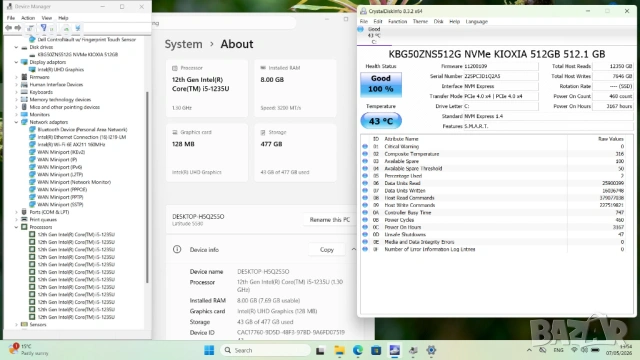Click the last blue icon in Device Manager toolbar
The width and height of the screenshot is (640, 360).
(78, 28)
